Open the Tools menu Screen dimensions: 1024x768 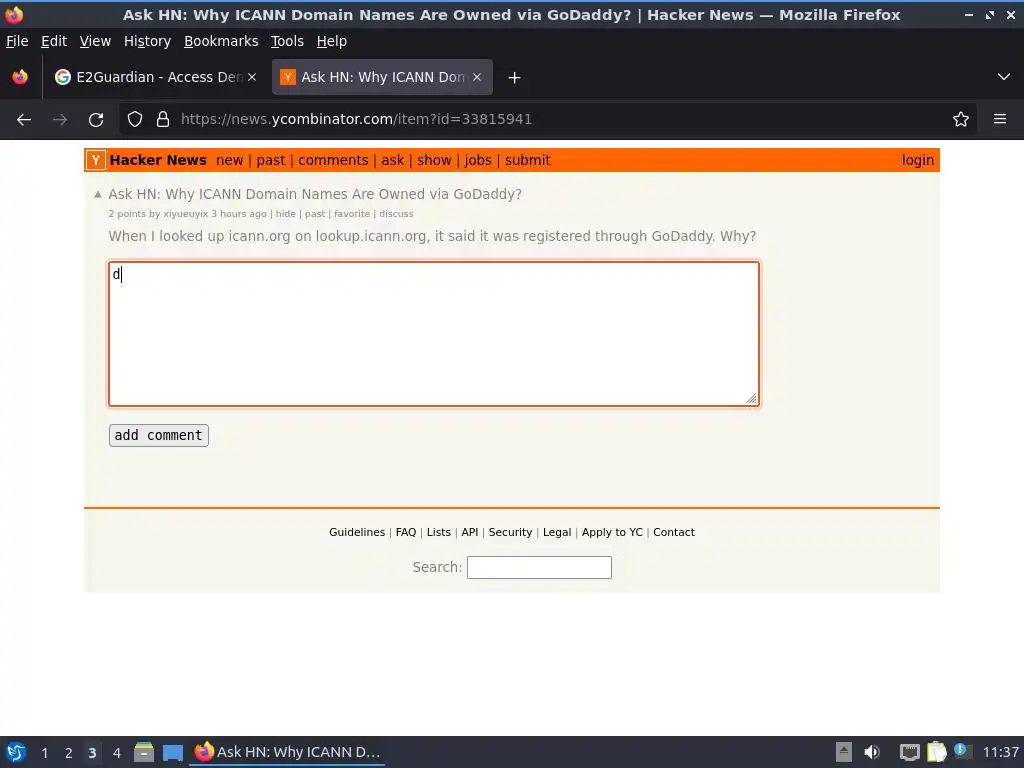287,41
